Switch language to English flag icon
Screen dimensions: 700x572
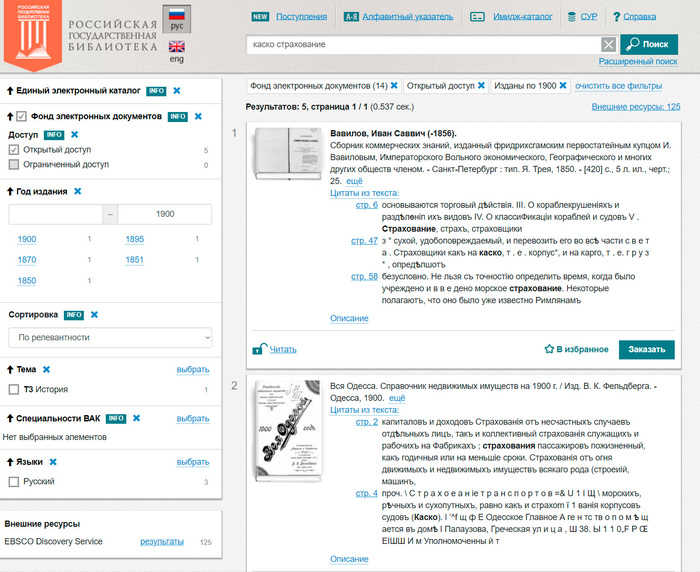click(x=177, y=46)
